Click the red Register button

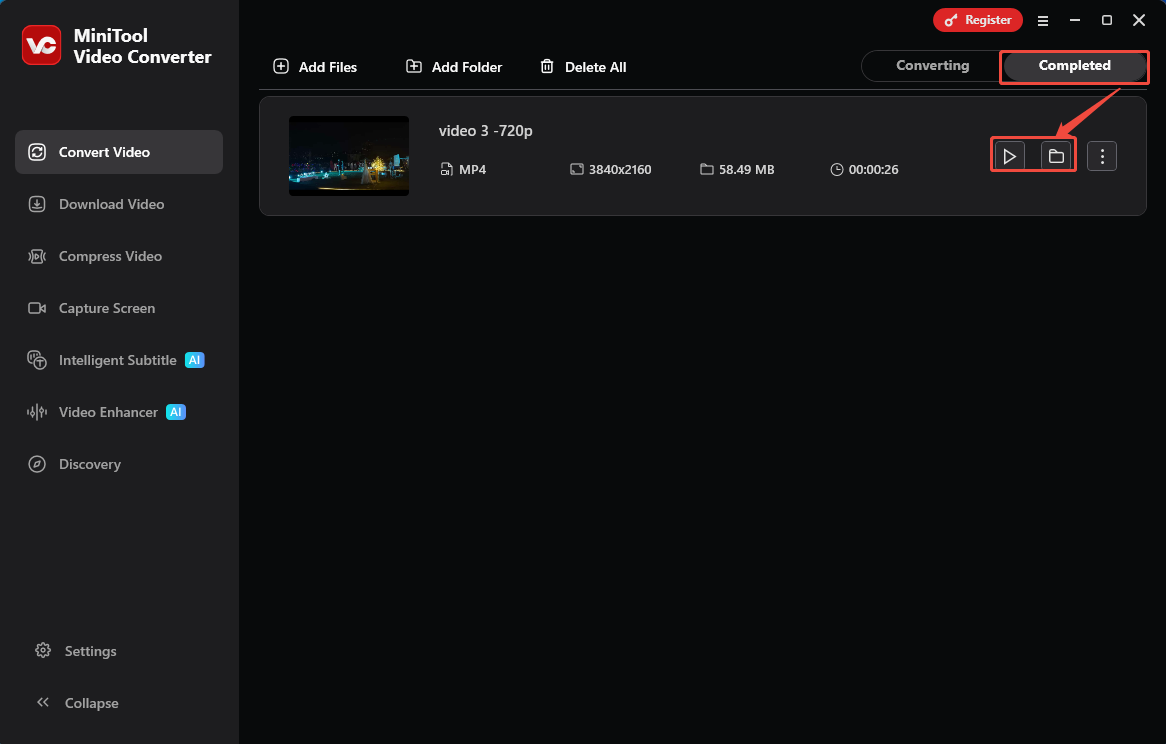pyautogui.click(x=978, y=20)
